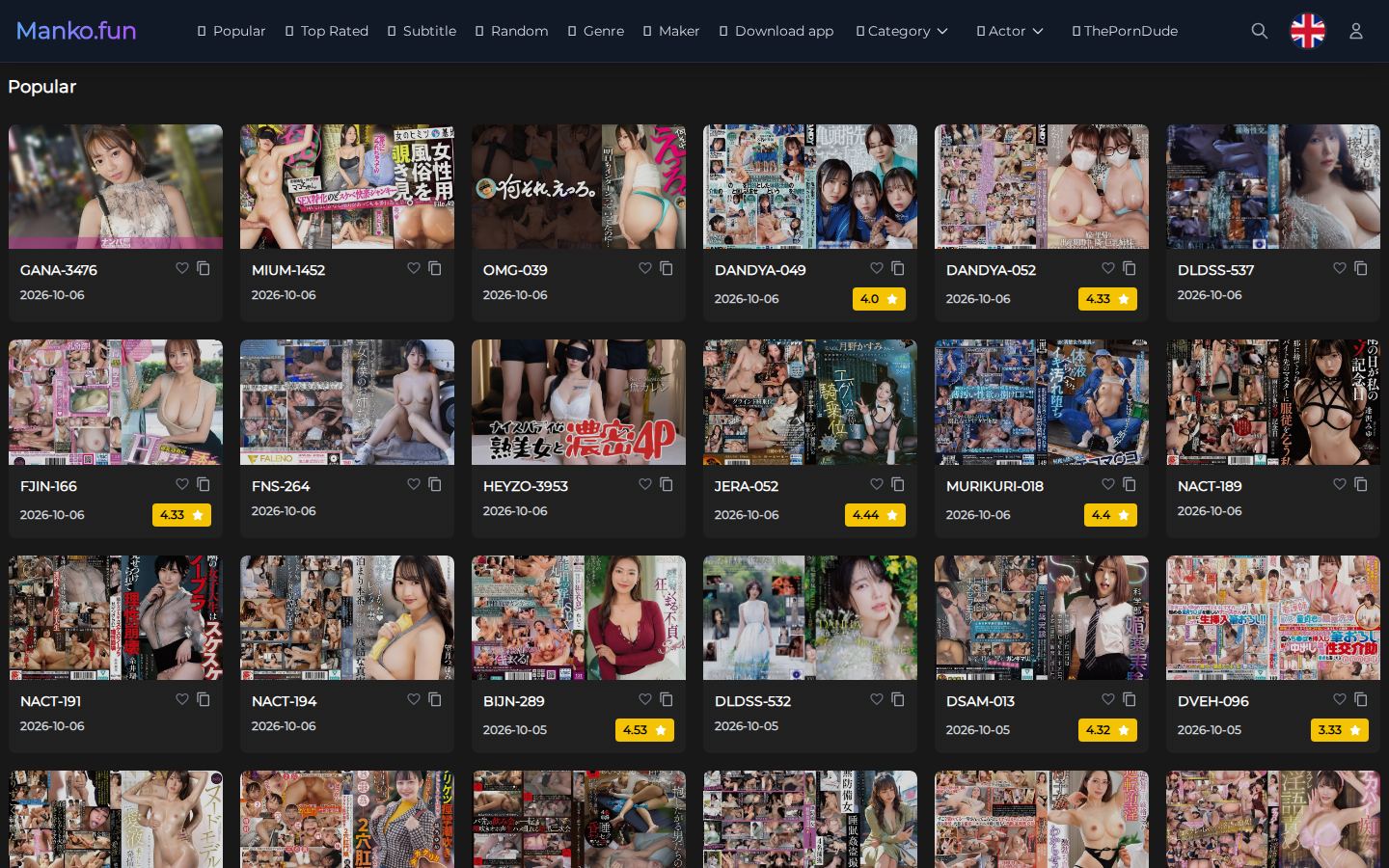Image resolution: width=1389 pixels, height=868 pixels.
Task: Toggle the heart on DVEH-096
Action: (1340, 699)
